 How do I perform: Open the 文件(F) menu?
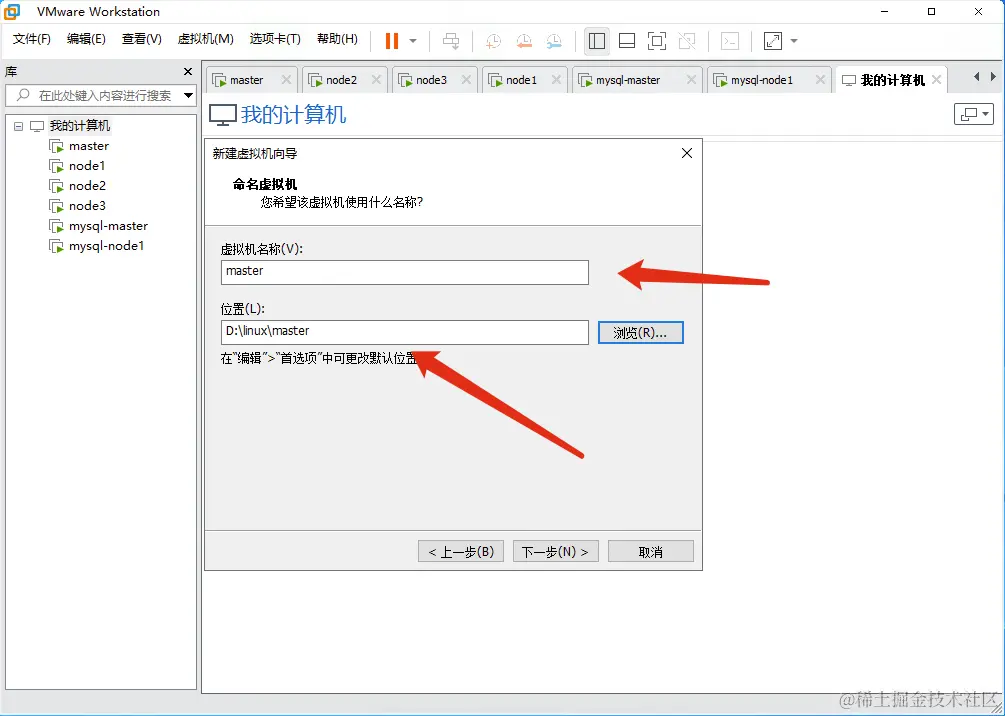point(31,39)
